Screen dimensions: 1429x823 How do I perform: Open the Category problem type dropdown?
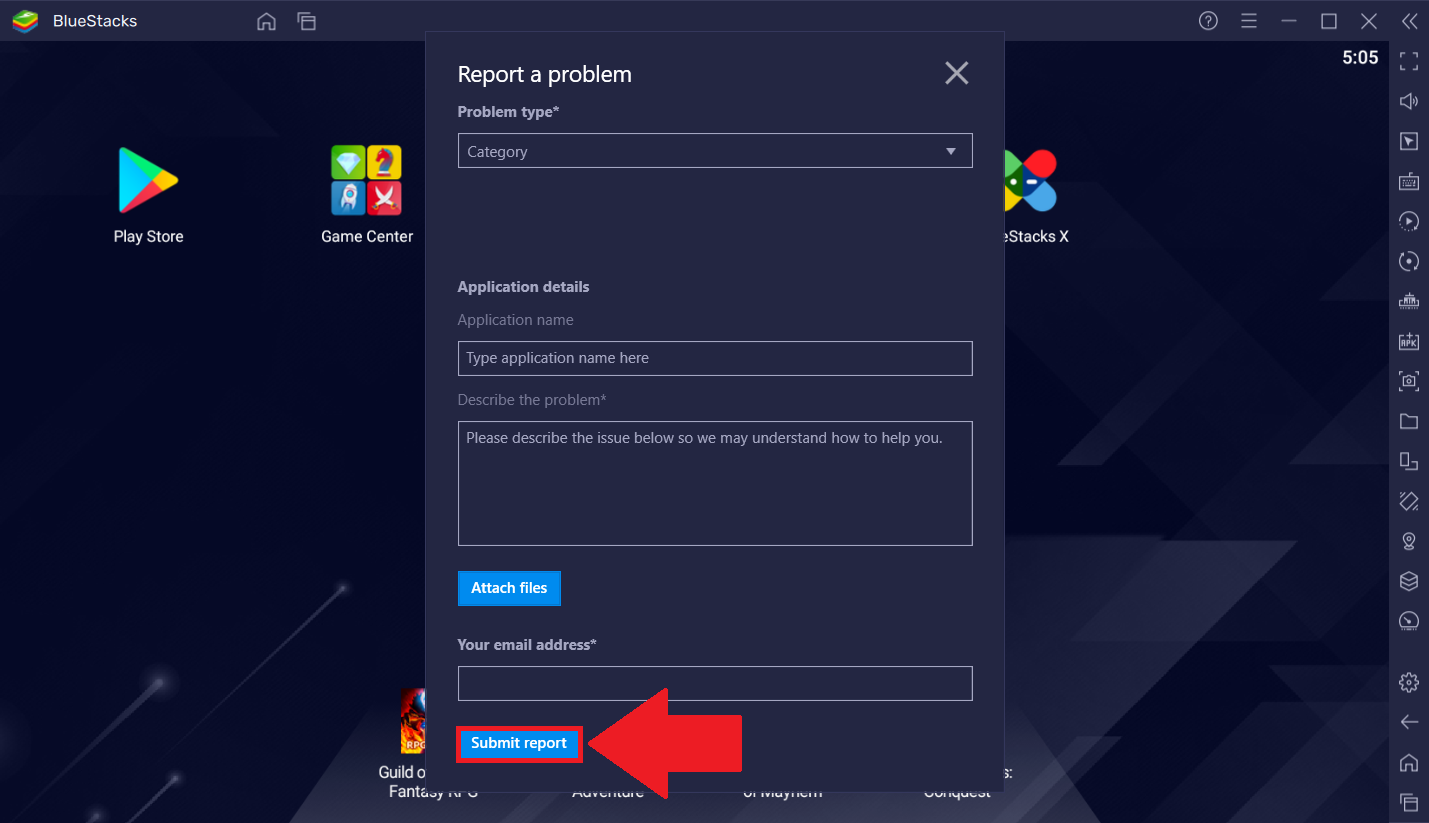715,151
